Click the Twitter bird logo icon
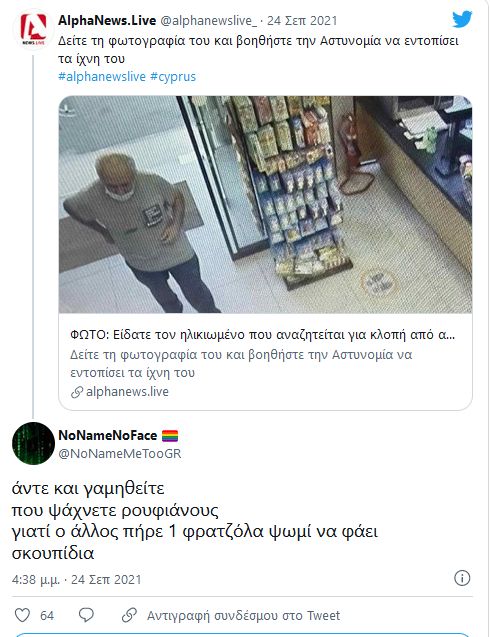490x637 pixels. coord(462,19)
